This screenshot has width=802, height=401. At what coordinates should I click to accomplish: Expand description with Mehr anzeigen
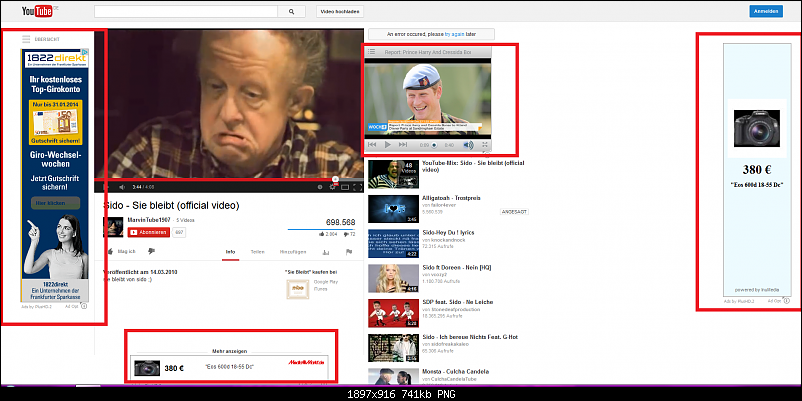tap(230, 351)
